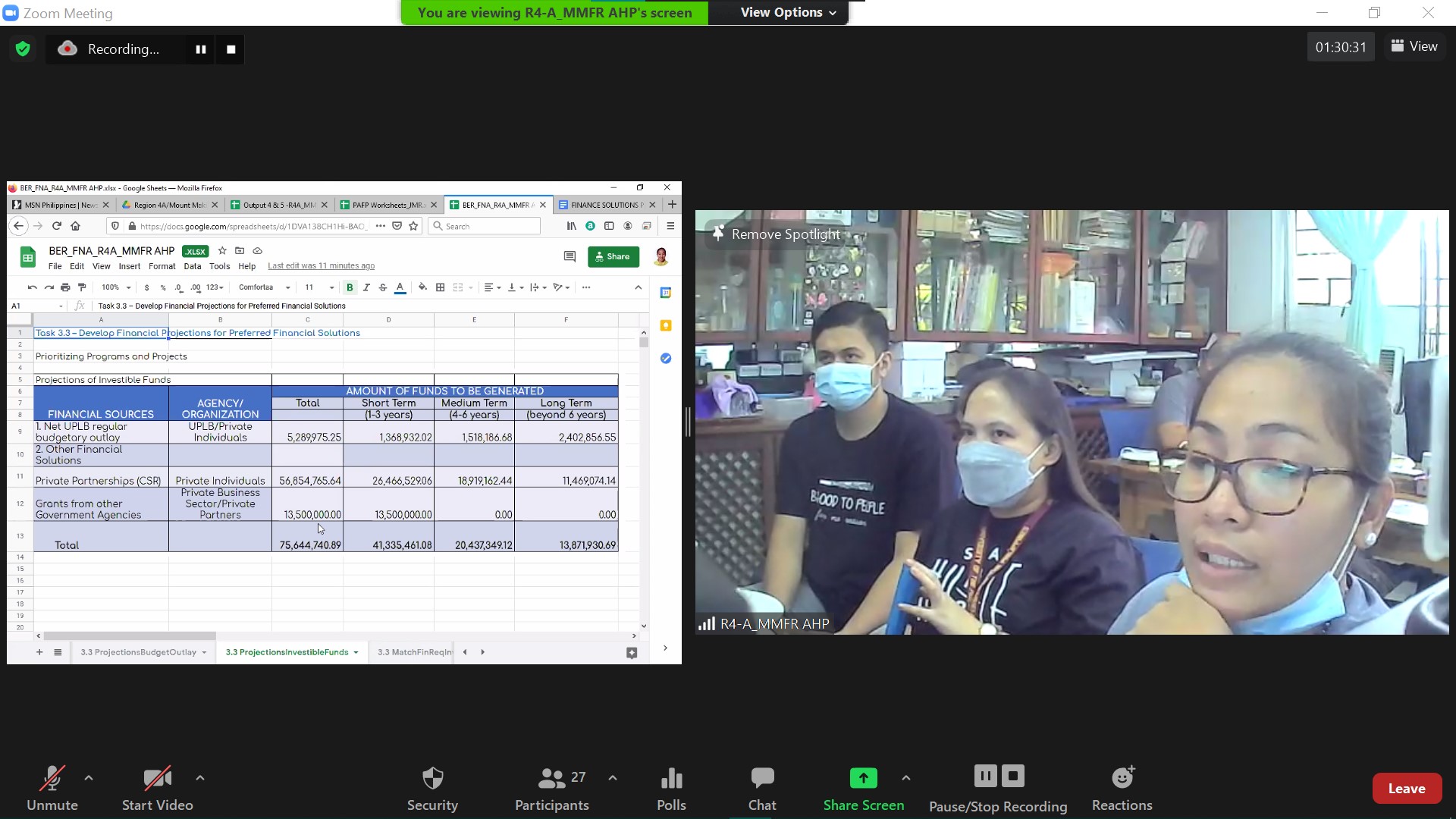The height and width of the screenshot is (819, 1456).
Task: Open the View layout button
Action: pos(1414,46)
